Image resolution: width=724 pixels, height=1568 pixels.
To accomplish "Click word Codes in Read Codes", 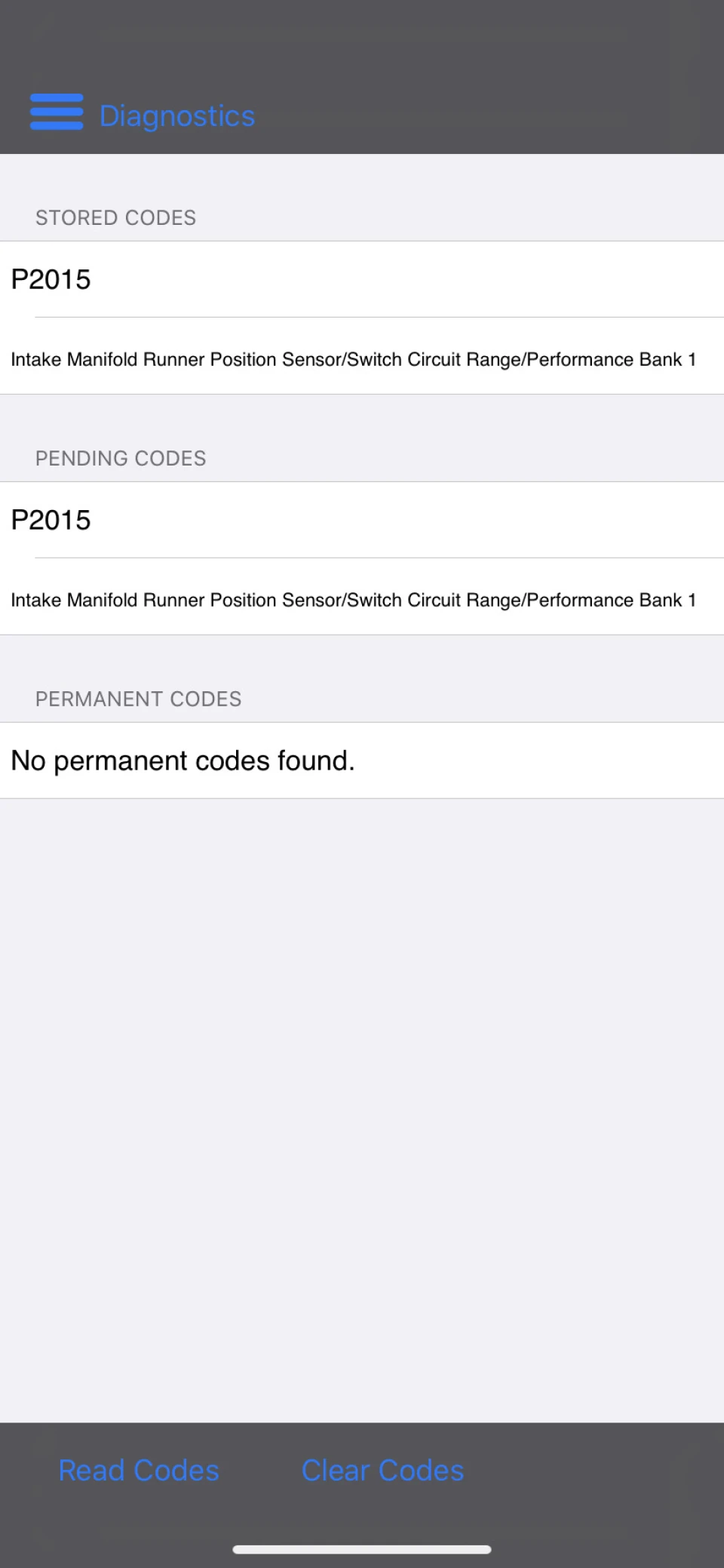I will [x=176, y=1470].
